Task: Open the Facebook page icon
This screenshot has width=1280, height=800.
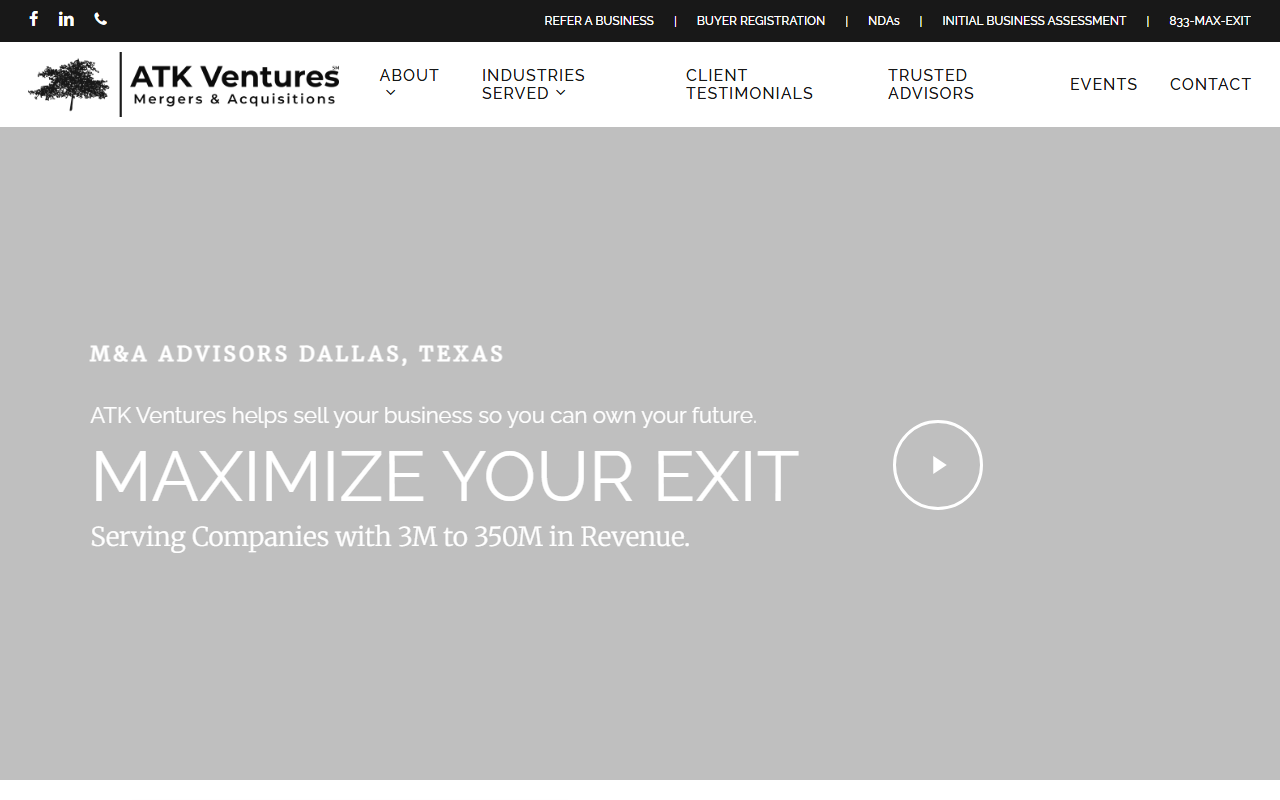Action: click(x=34, y=19)
